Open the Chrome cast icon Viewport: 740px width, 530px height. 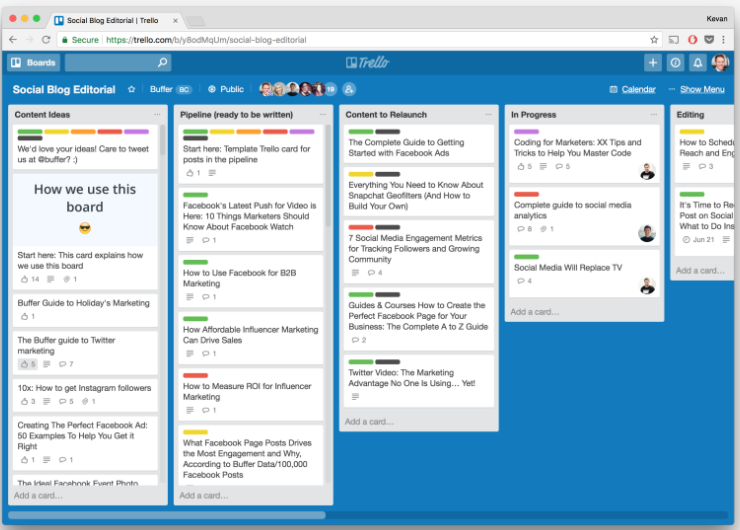(x=673, y=40)
